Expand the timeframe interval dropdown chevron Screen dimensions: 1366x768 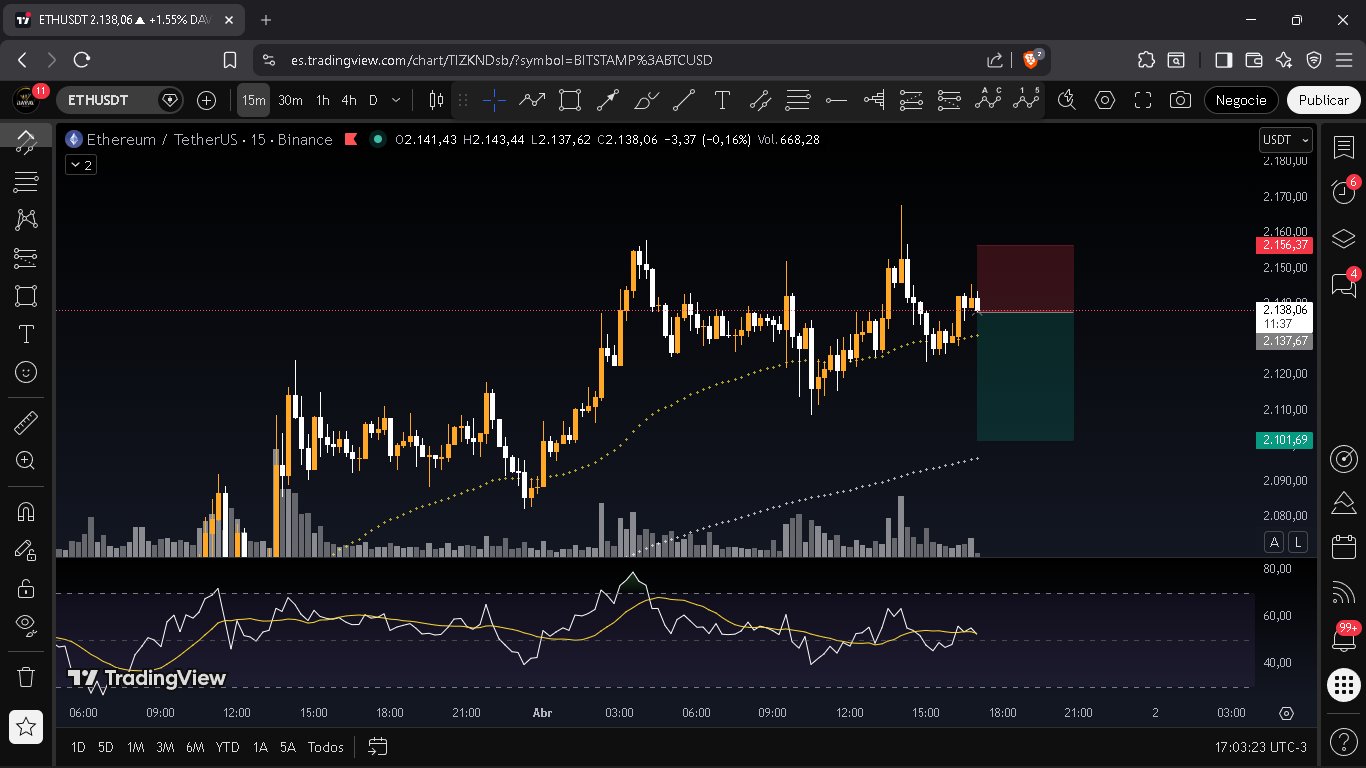coord(397,100)
